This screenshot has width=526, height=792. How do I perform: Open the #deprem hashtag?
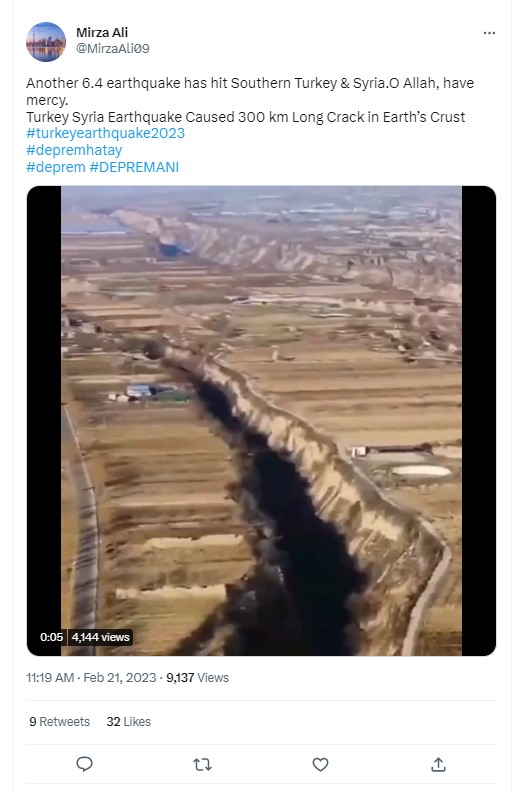coord(56,167)
